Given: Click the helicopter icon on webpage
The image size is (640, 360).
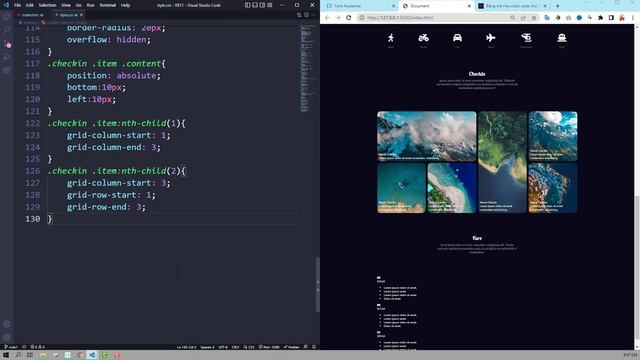Looking at the screenshot, I should coord(527,38).
